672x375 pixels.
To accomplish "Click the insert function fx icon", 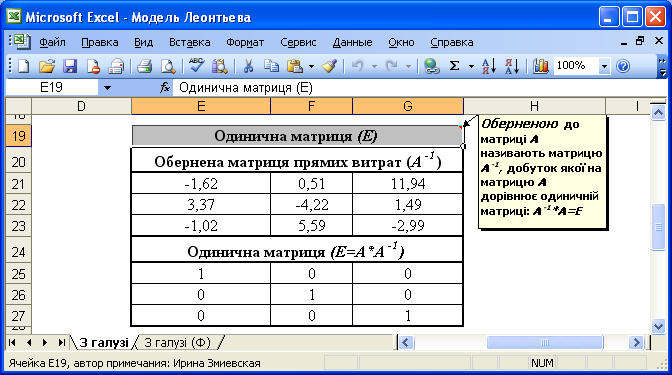I will [165, 88].
